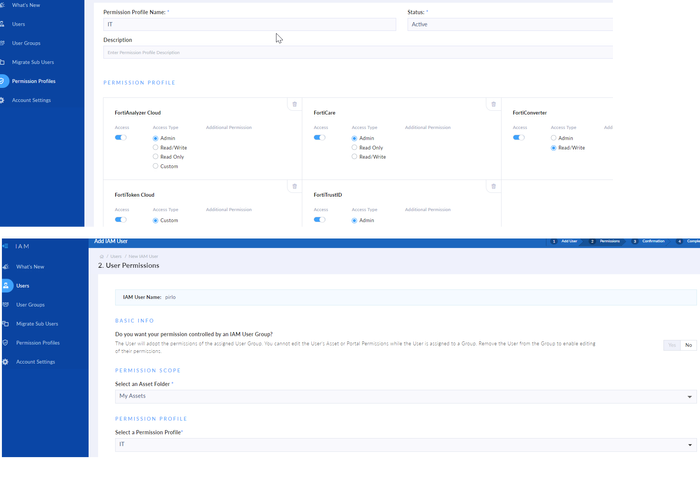Open Migrate Sub Users label in lower sidebar
Viewport: 700px width, 488px height.
point(37,324)
